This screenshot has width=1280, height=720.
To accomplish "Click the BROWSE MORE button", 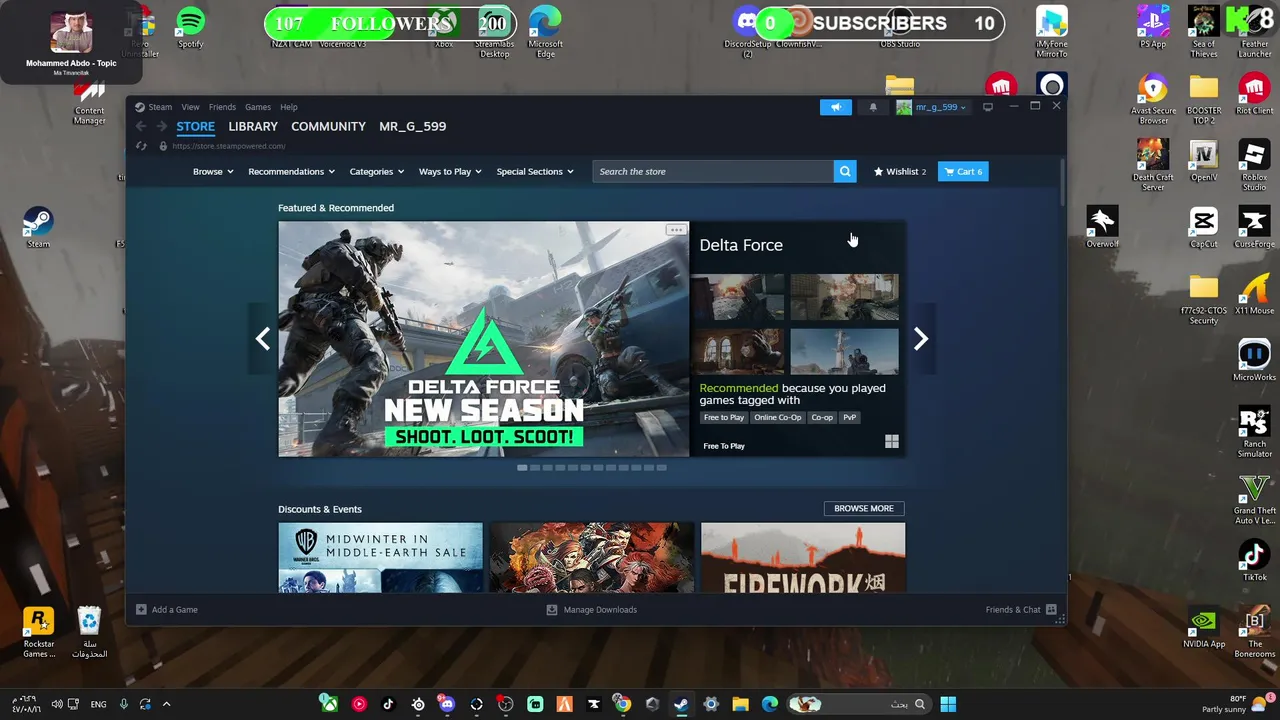I will (864, 508).
